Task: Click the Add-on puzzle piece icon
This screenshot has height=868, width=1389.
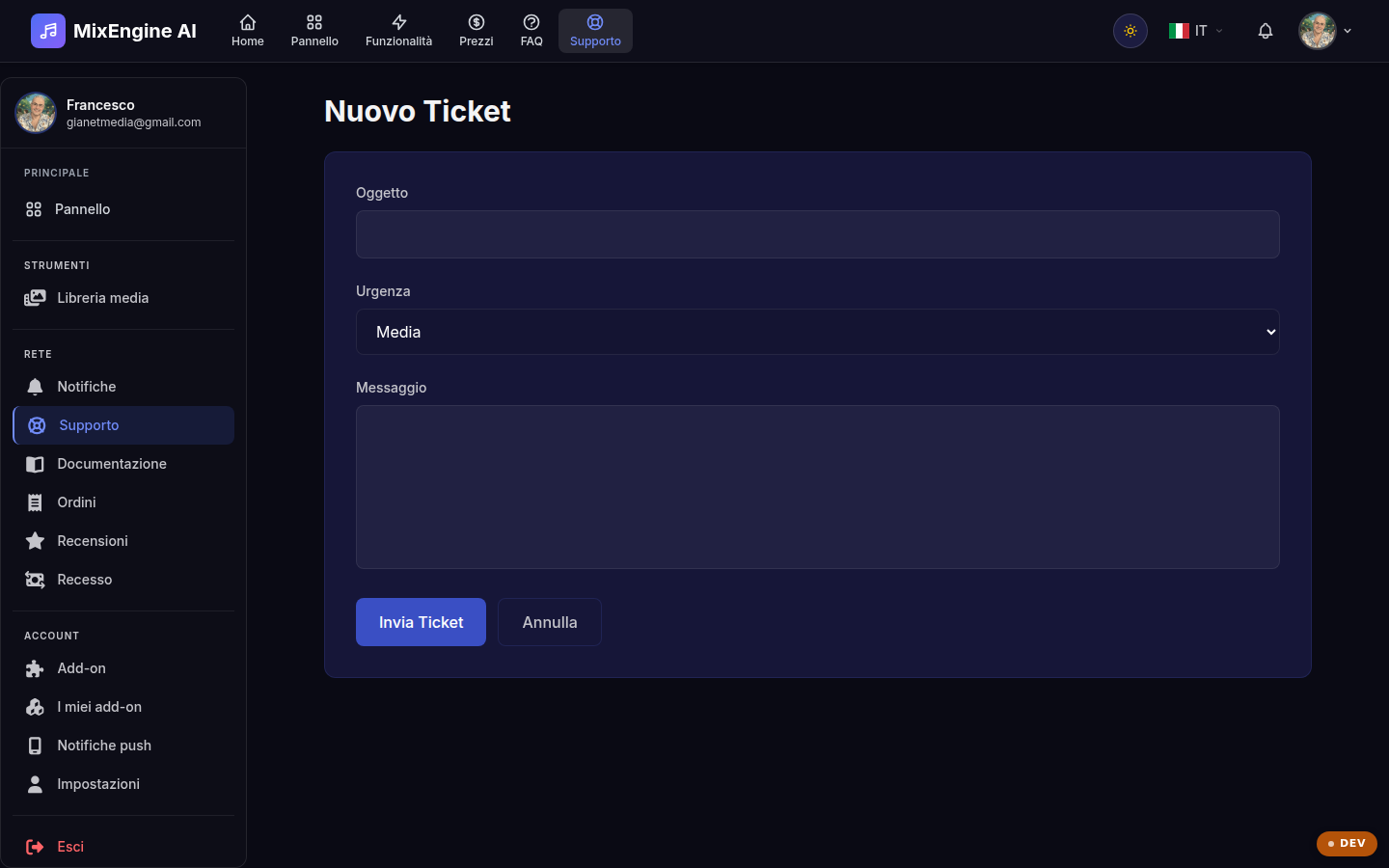Action: [35, 668]
